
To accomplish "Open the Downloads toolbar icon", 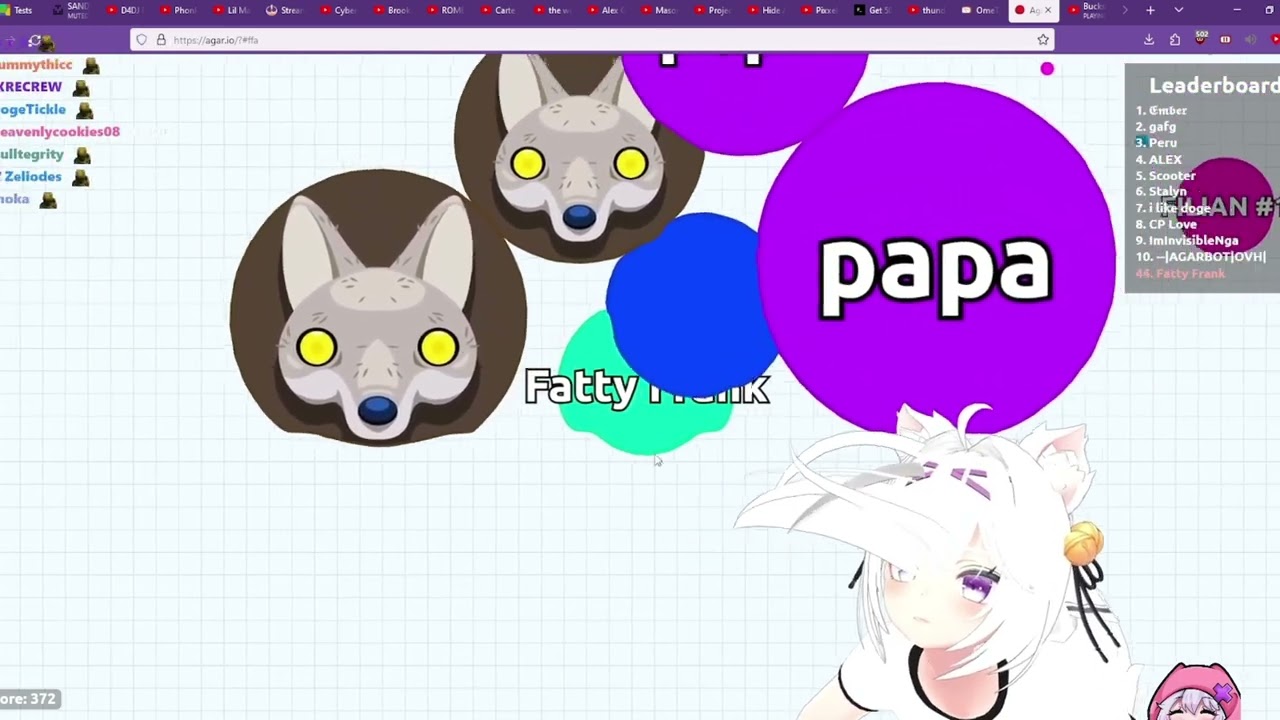I will point(1149,40).
